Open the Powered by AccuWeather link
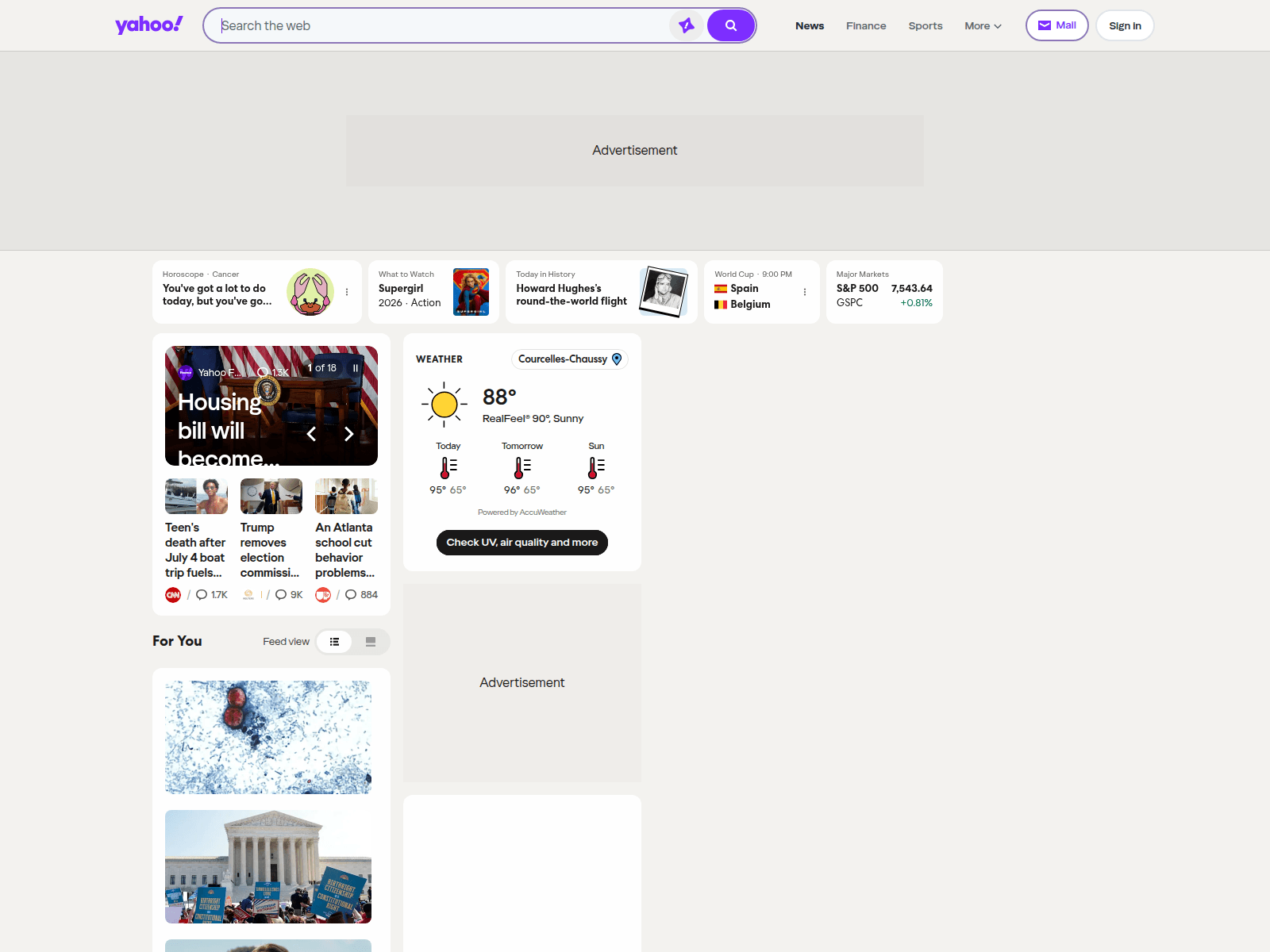 coord(522,512)
